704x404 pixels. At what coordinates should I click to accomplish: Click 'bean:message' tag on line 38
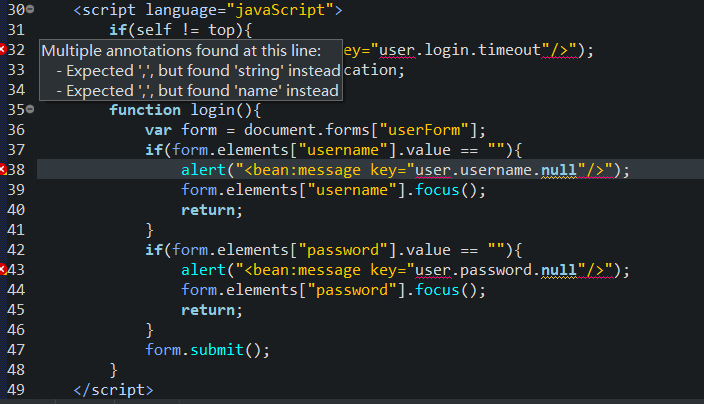[307, 170]
